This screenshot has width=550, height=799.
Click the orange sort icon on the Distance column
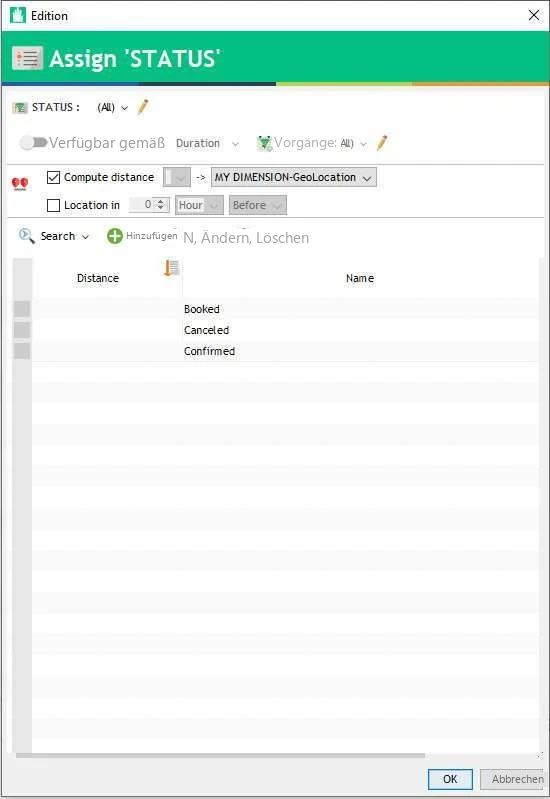[x=172, y=268]
